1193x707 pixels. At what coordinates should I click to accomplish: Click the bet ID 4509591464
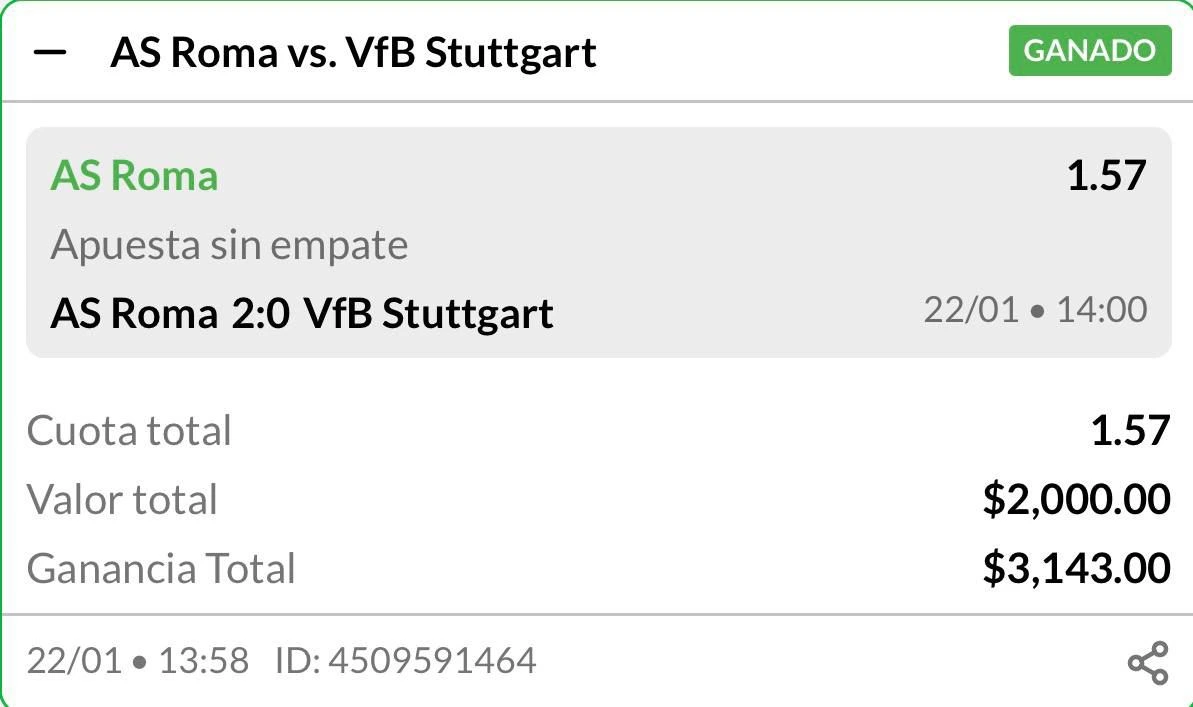pyautogui.click(x=405, y=661)
